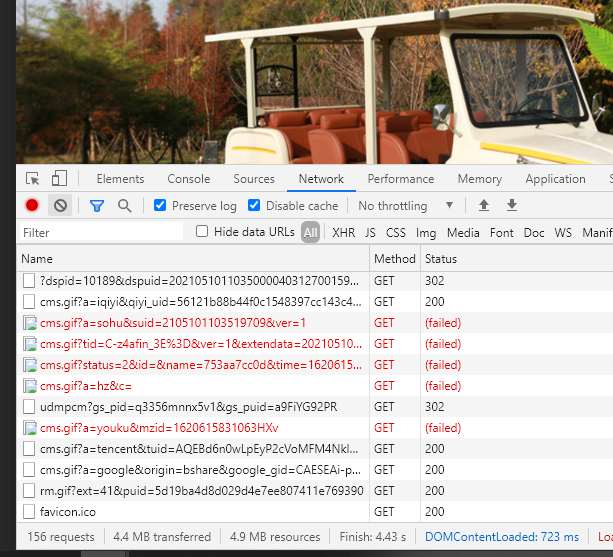Filter requests by JS type
The width and height of the screenshot is (613, 557).
[x=370, y=233]
